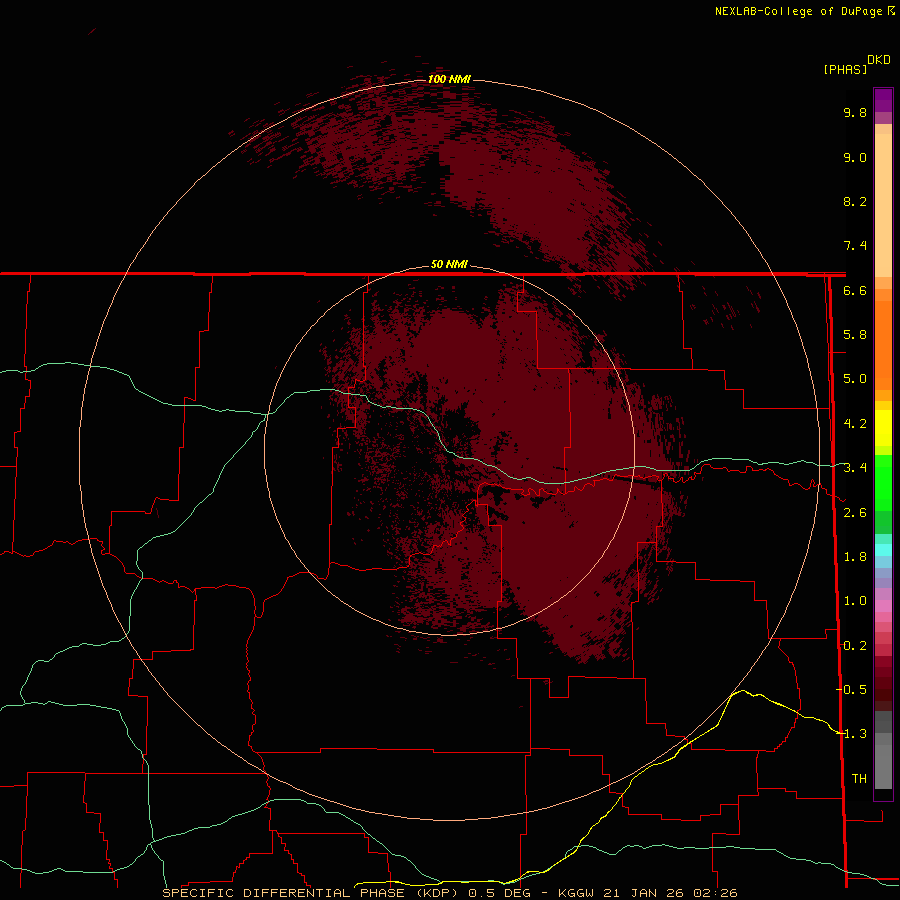
Task: Click the 8.2 scale value
Action: [855, 201]
